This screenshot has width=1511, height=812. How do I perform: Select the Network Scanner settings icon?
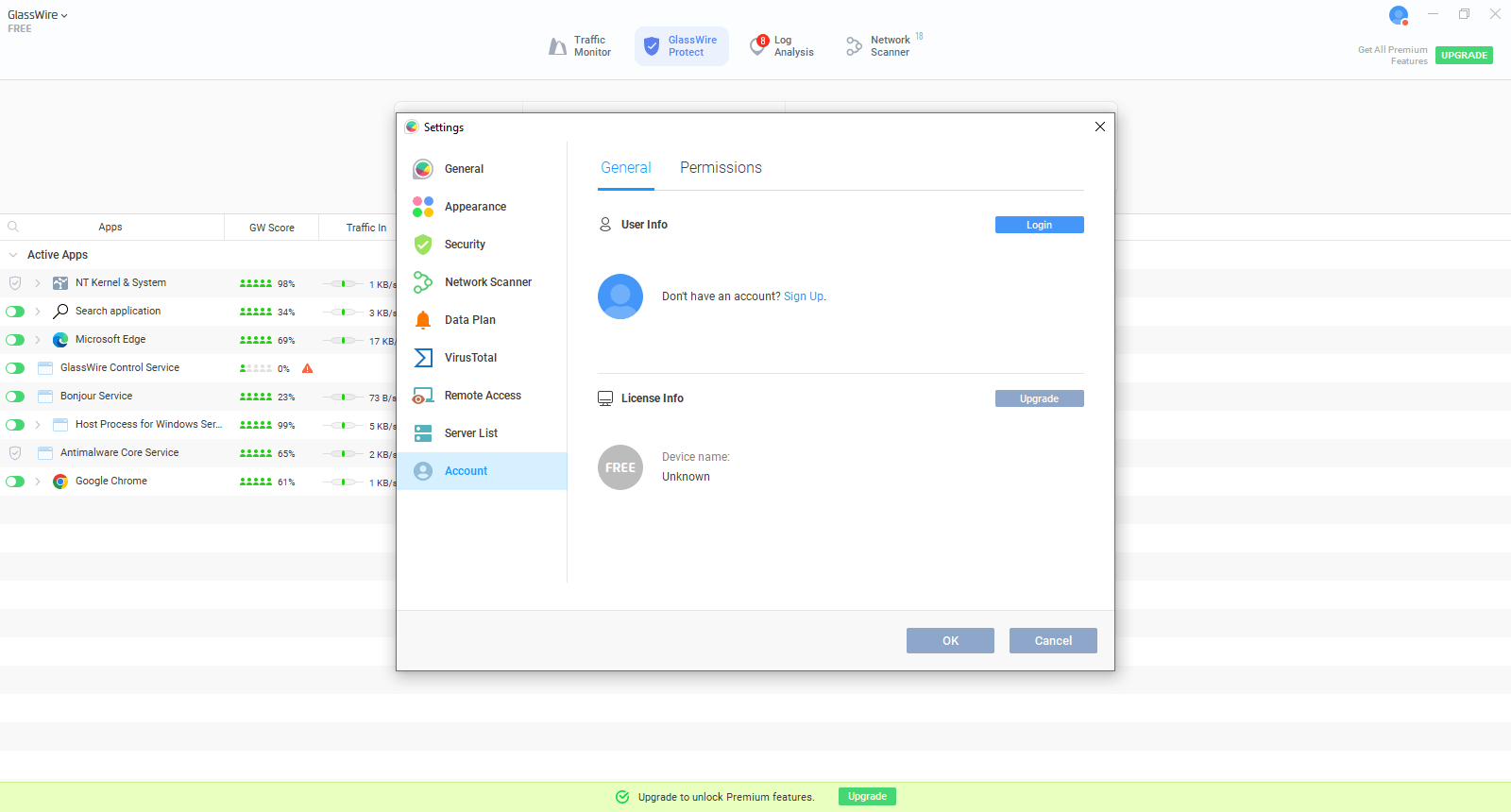click(423, 282)
